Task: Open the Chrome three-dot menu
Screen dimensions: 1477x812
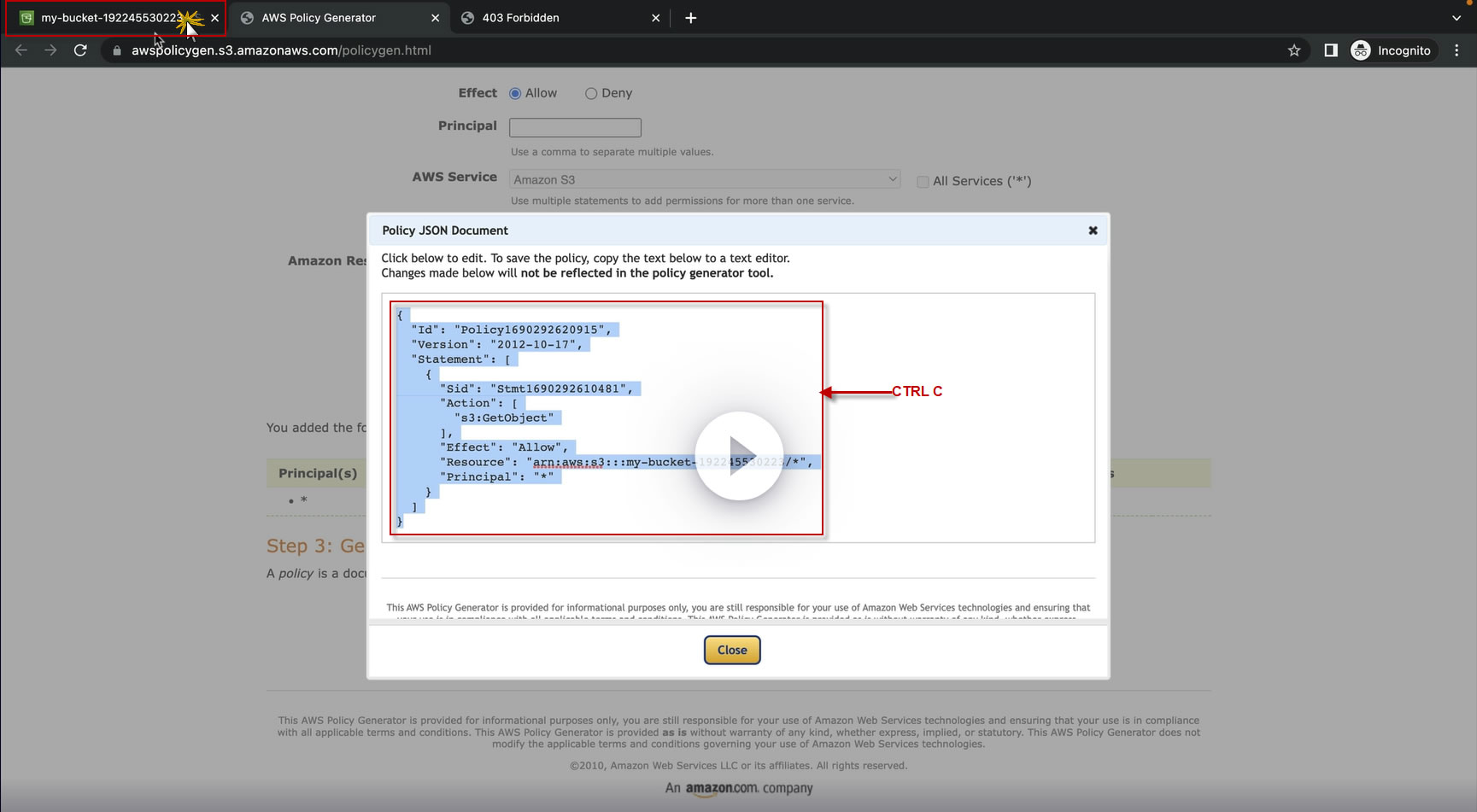Action: [1456, 50]
